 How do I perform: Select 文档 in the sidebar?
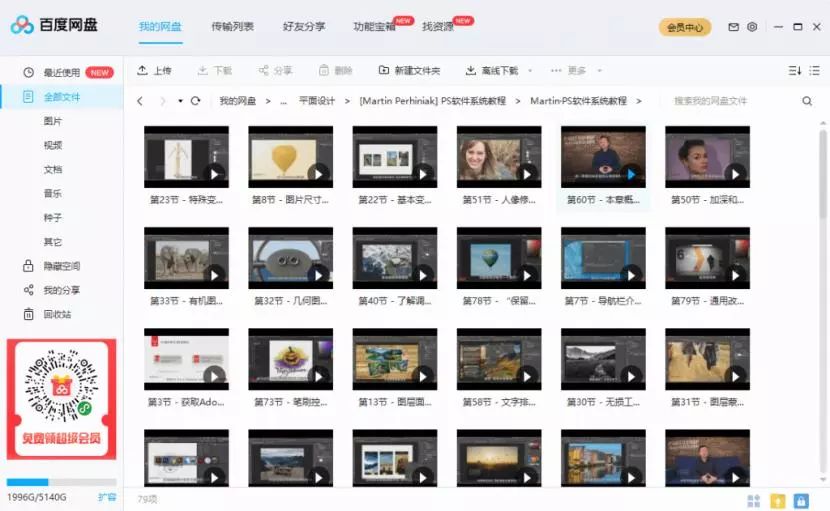pos(52,169)
